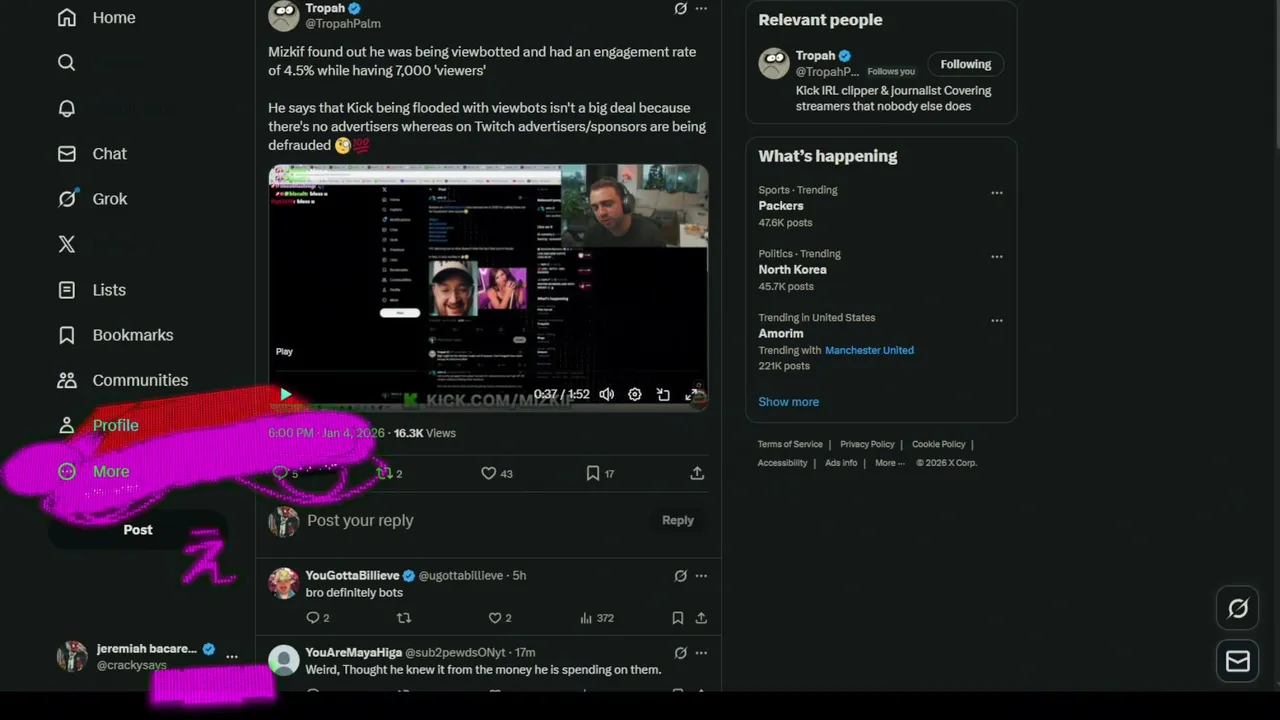Mute the video using speaker icon

pos(607,395)
